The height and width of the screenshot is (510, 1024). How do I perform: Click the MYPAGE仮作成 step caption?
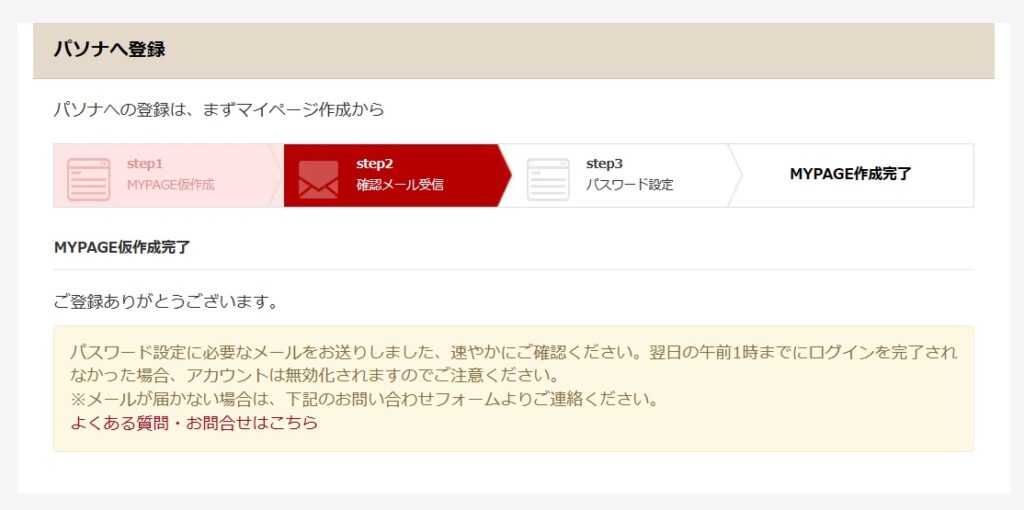pos(170,185)
